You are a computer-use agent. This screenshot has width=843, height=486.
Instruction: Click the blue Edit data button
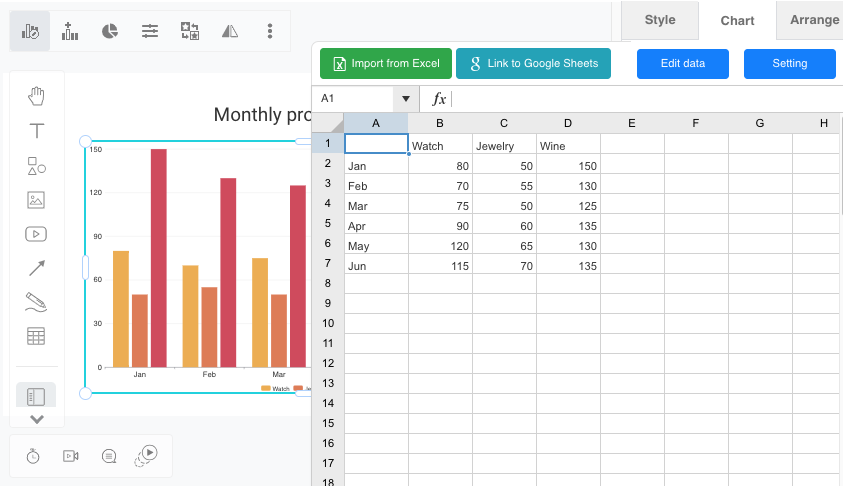click(683, 64)
